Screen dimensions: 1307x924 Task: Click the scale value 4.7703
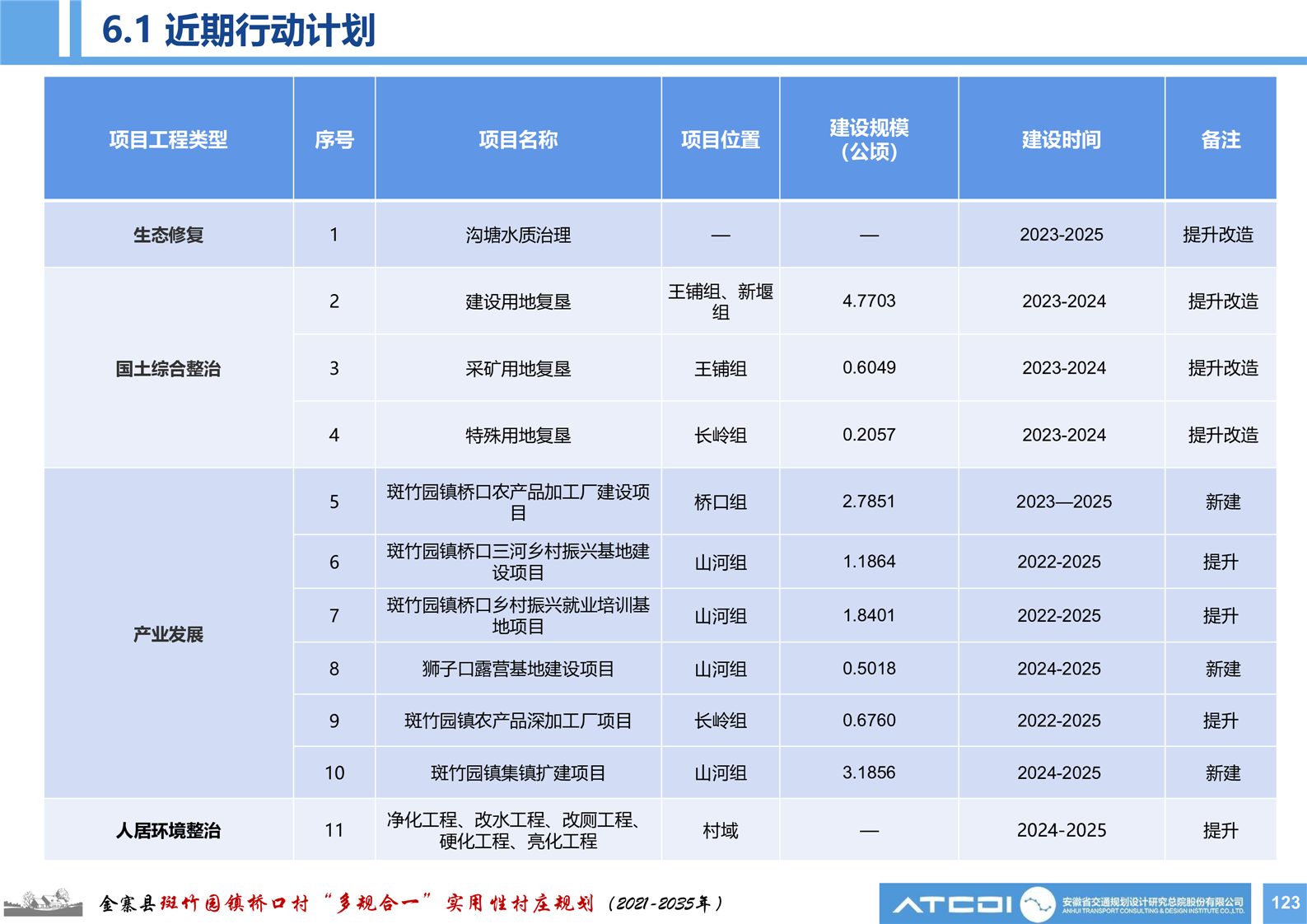click(869, 301)
